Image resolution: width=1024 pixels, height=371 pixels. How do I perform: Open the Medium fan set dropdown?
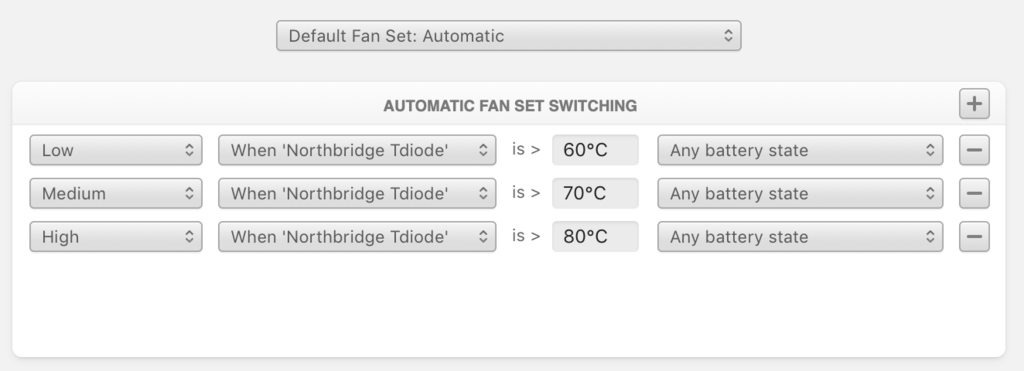tap(116, 193)
